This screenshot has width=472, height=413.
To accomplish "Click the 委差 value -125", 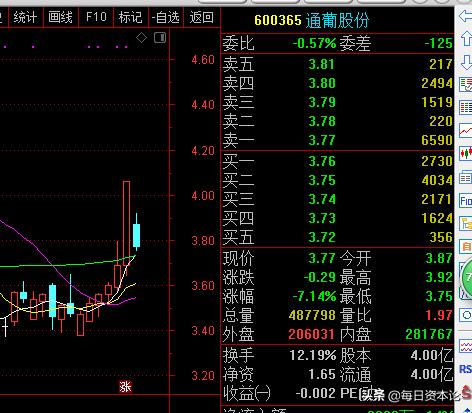I will [x=438, y=43].
